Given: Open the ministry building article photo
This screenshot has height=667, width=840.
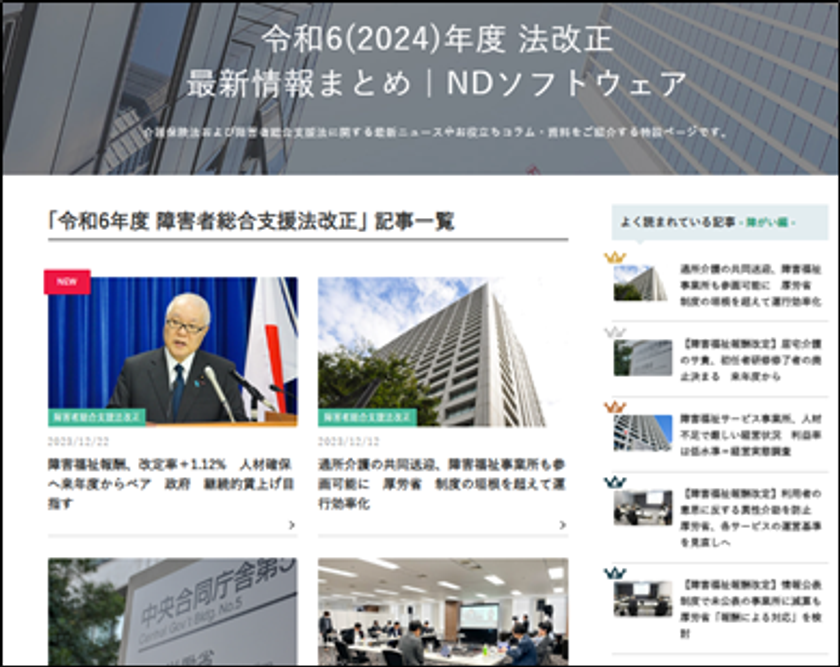Looking at the screenshot, I should point(443,351).
